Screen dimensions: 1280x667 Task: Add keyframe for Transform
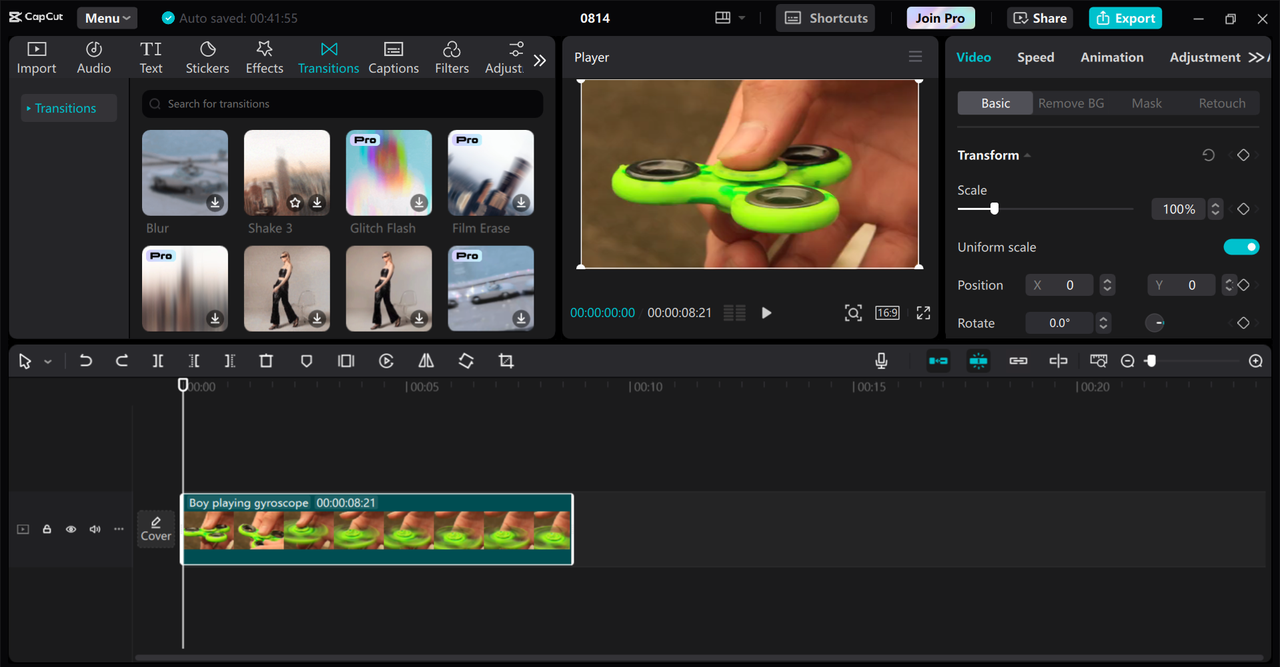[x=1243, y=155]
